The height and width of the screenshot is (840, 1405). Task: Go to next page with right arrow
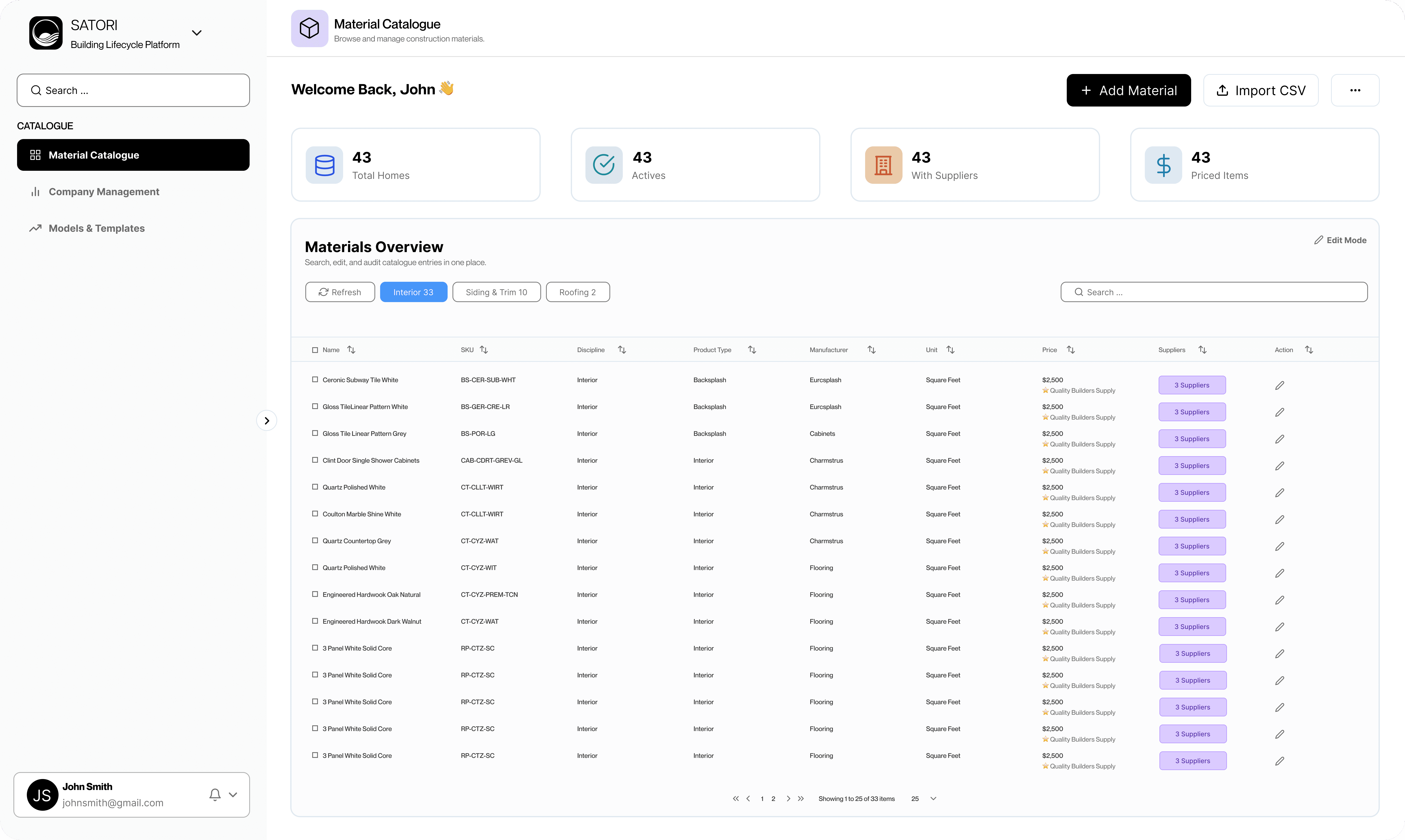pos(788,799)
